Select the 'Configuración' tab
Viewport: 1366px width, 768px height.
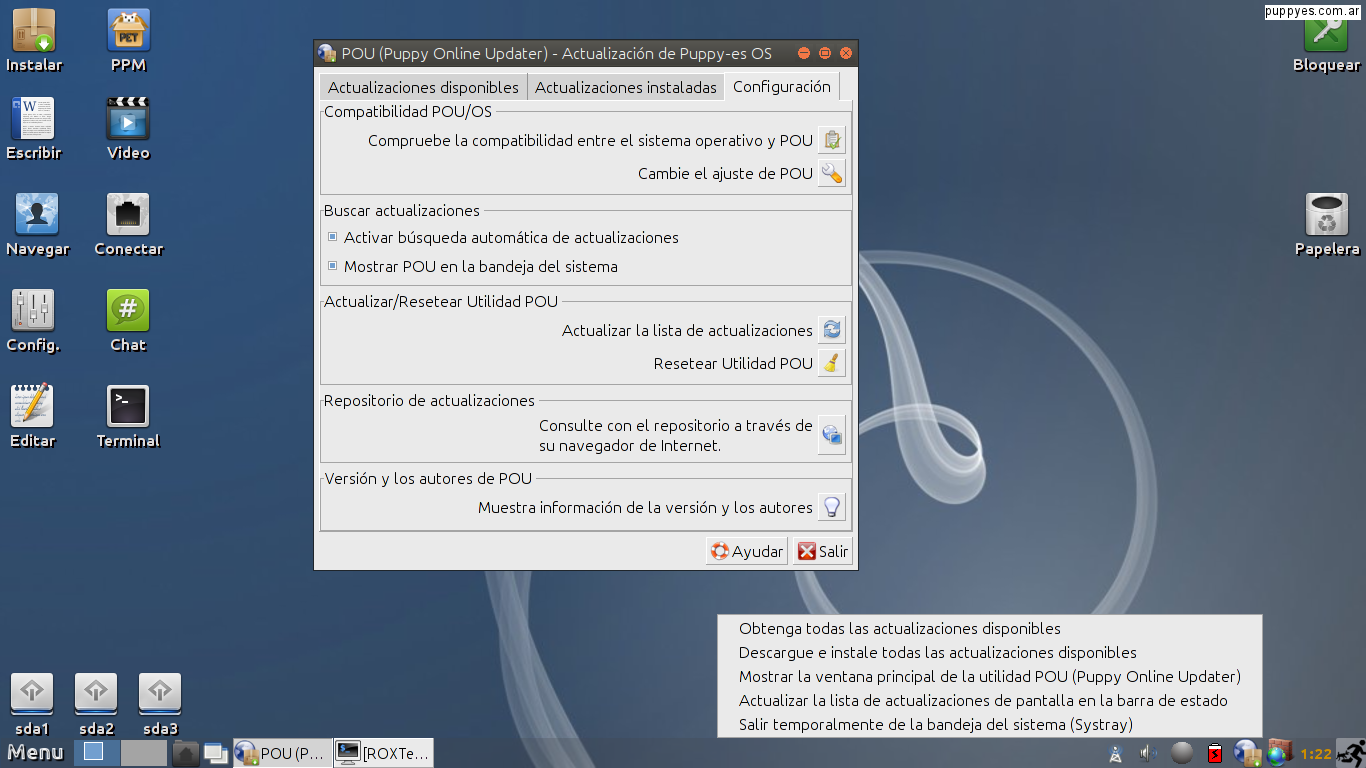point(782,86)
